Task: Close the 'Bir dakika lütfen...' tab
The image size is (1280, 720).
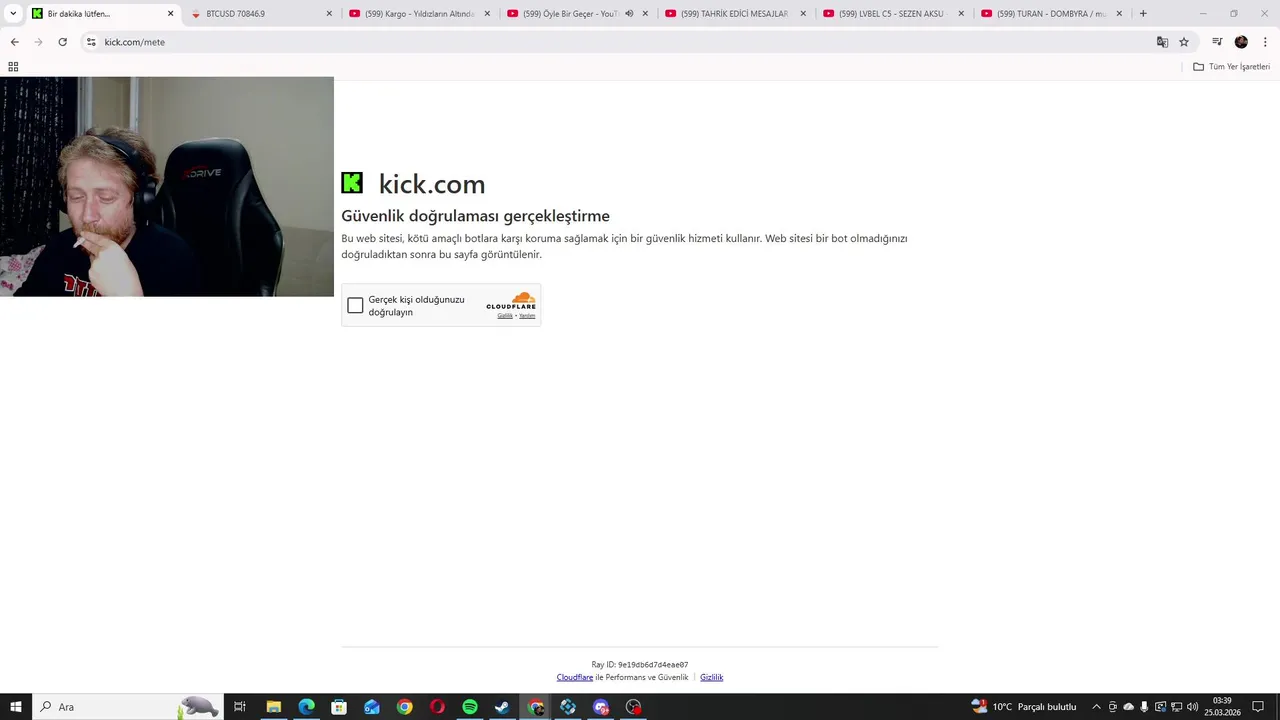Action: click(x=170, y=14)
